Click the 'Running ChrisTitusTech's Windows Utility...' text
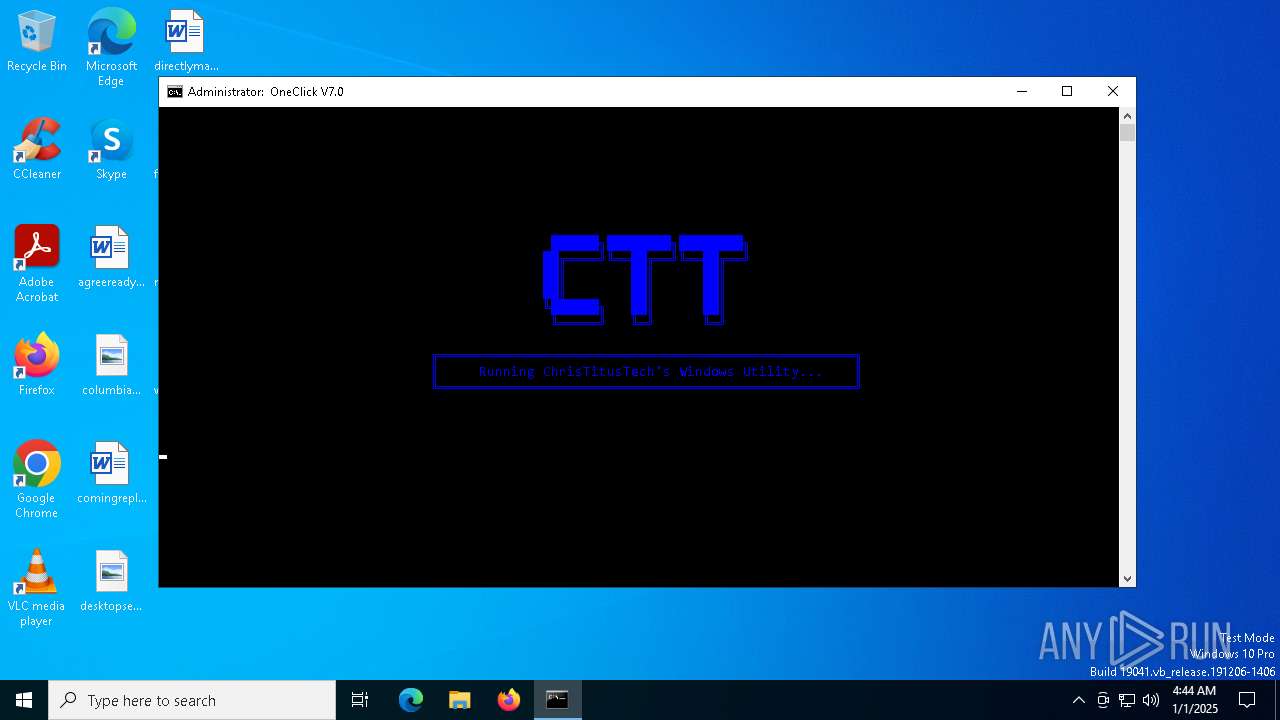Screen dimensions: 1280x720 click(x=650, y=372)
